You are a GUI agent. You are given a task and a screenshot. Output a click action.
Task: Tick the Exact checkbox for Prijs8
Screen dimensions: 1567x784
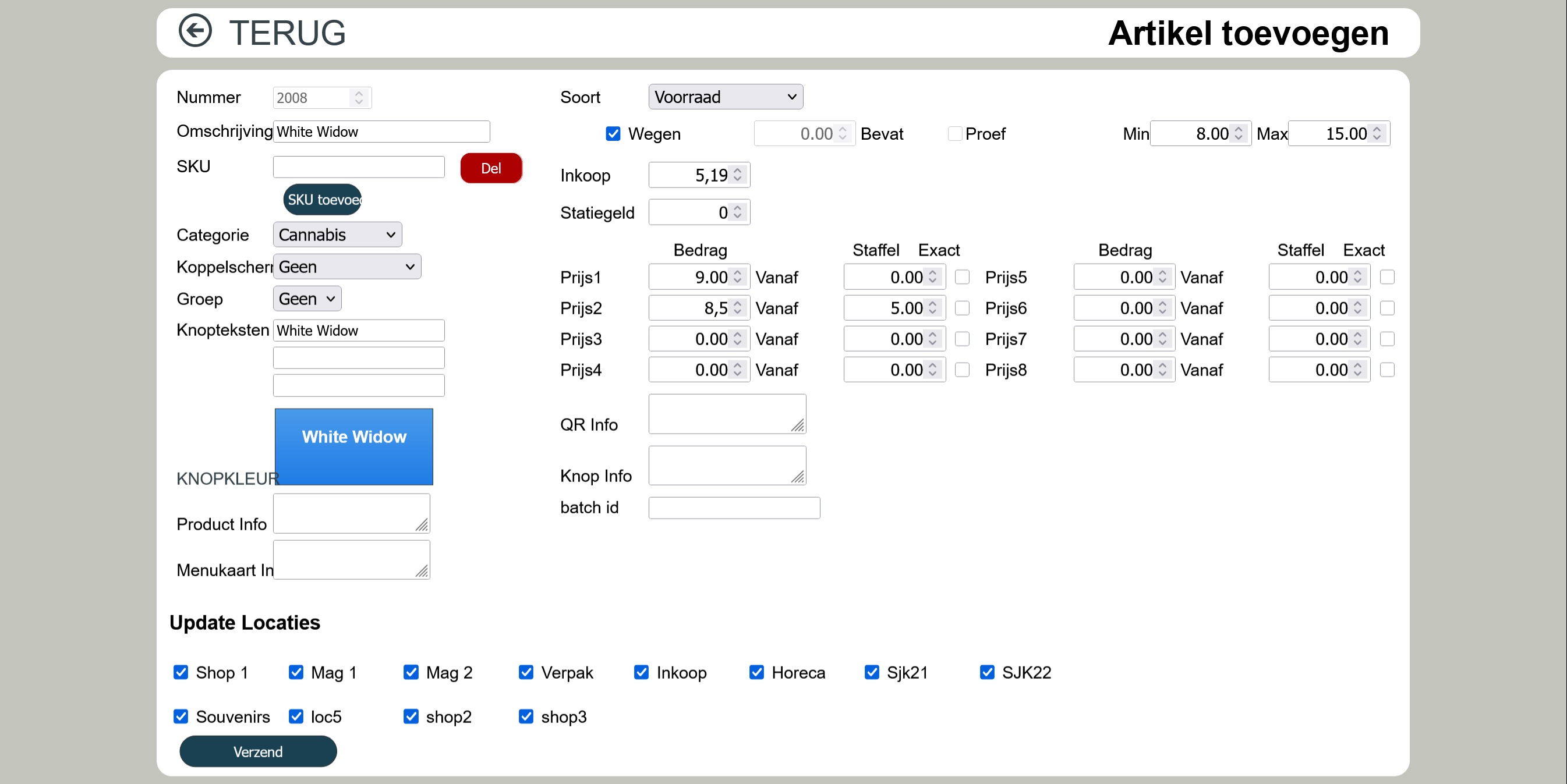point(1387,370)
